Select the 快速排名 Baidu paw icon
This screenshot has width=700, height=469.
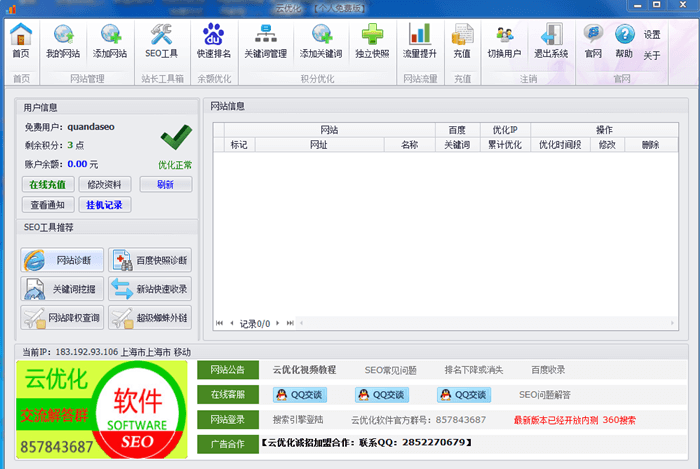(214, 41)
